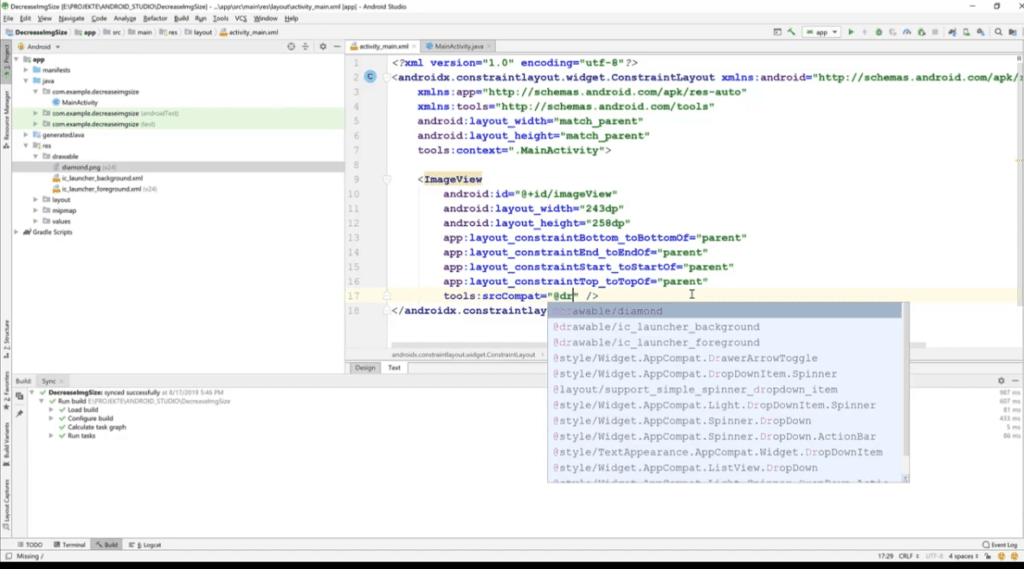Click the toolbar layout window icon left of hammer
Viewport: 1024px width, 569px height.
point(777,32)
